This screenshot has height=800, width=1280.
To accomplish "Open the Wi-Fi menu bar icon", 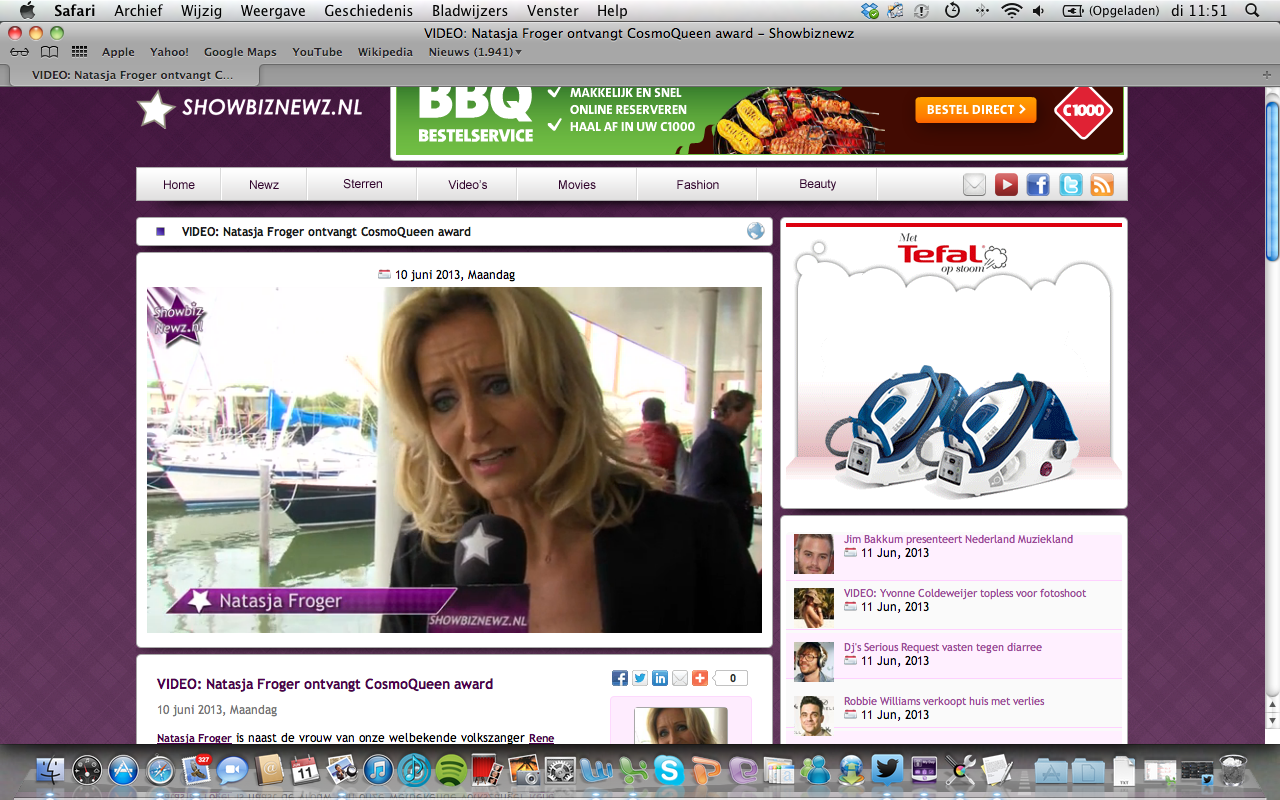I will pyautogui.click(x=1012, y=11).
